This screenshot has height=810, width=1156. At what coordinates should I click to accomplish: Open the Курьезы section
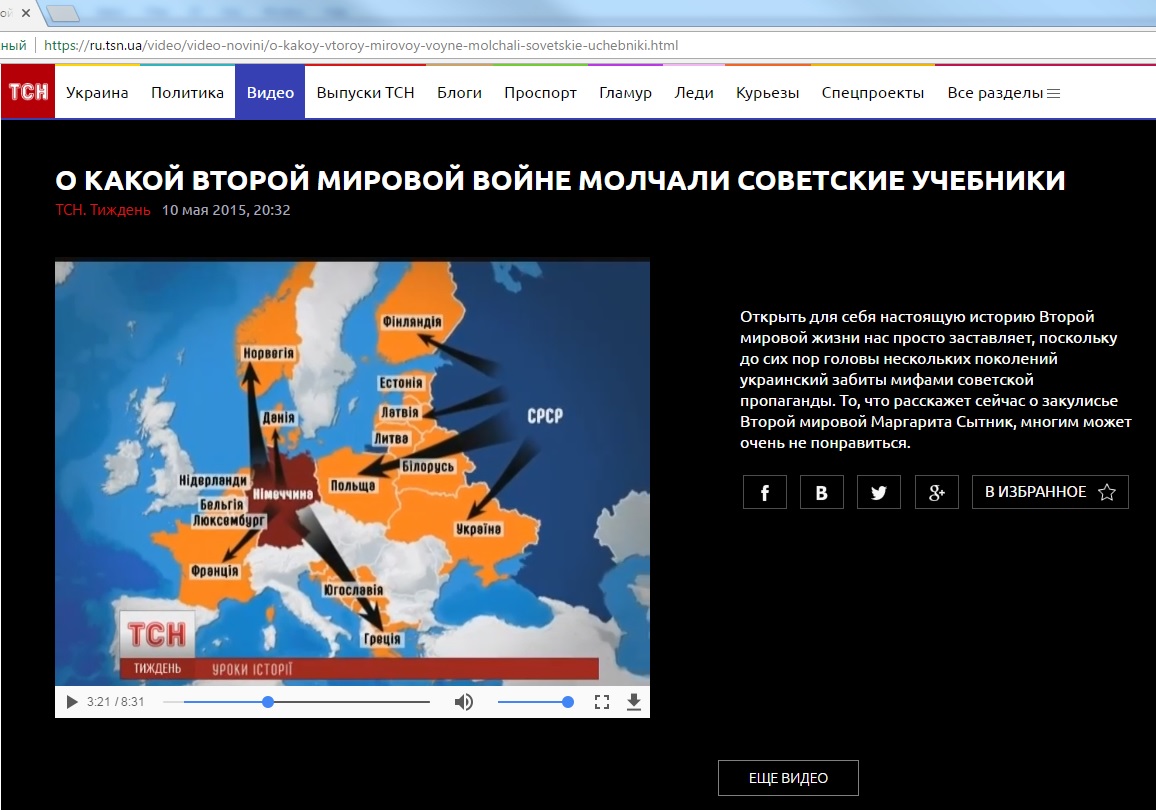pos(767,93)
